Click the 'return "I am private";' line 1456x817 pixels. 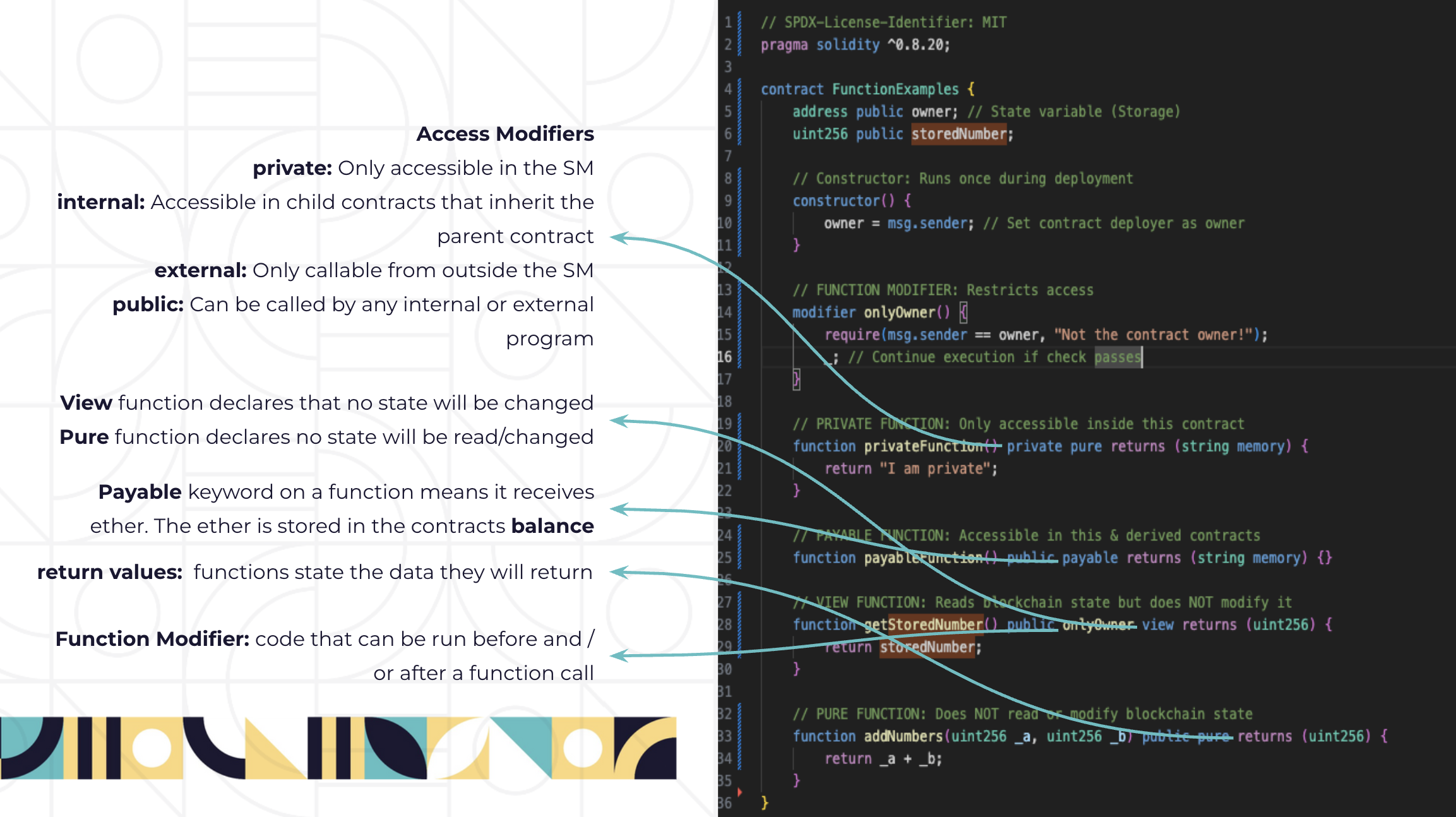[x=910, y=468]
